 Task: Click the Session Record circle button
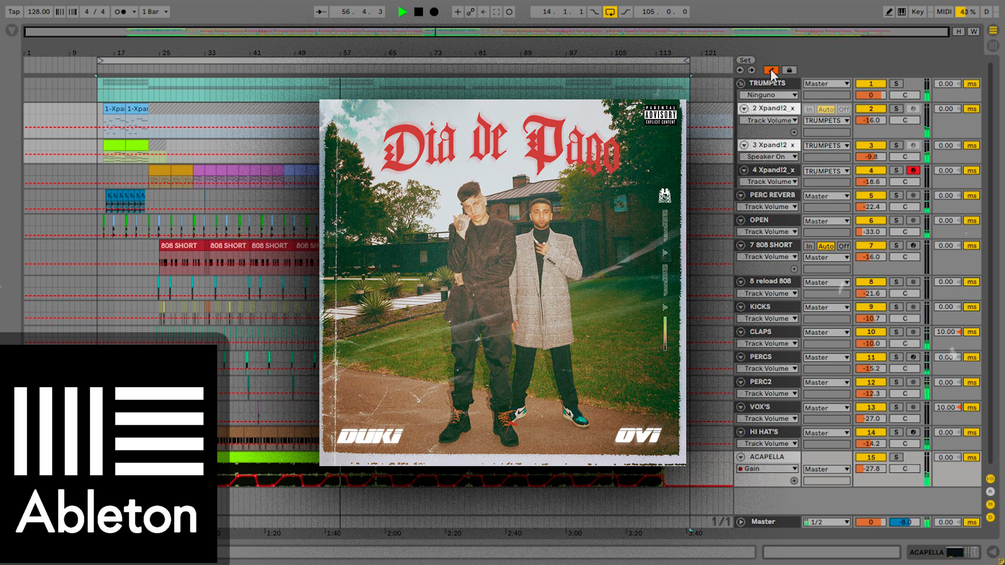(x=510, y=12)
